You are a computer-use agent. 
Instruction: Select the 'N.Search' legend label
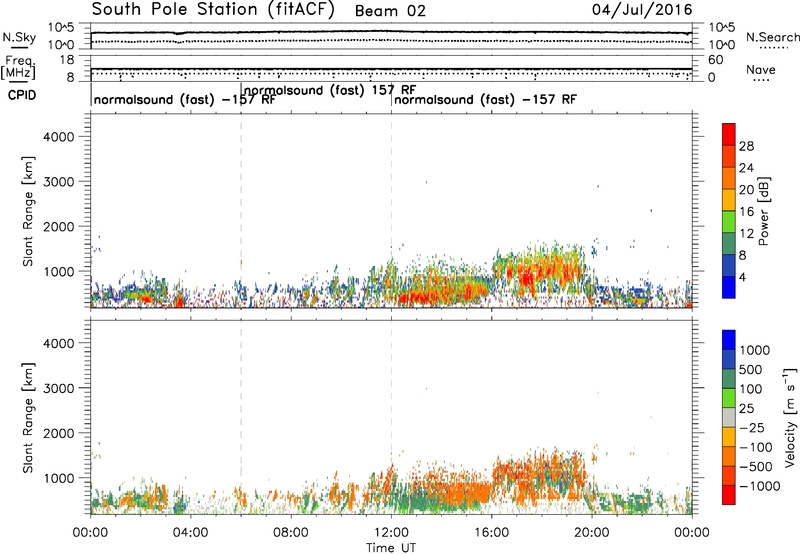click(773, 37)
